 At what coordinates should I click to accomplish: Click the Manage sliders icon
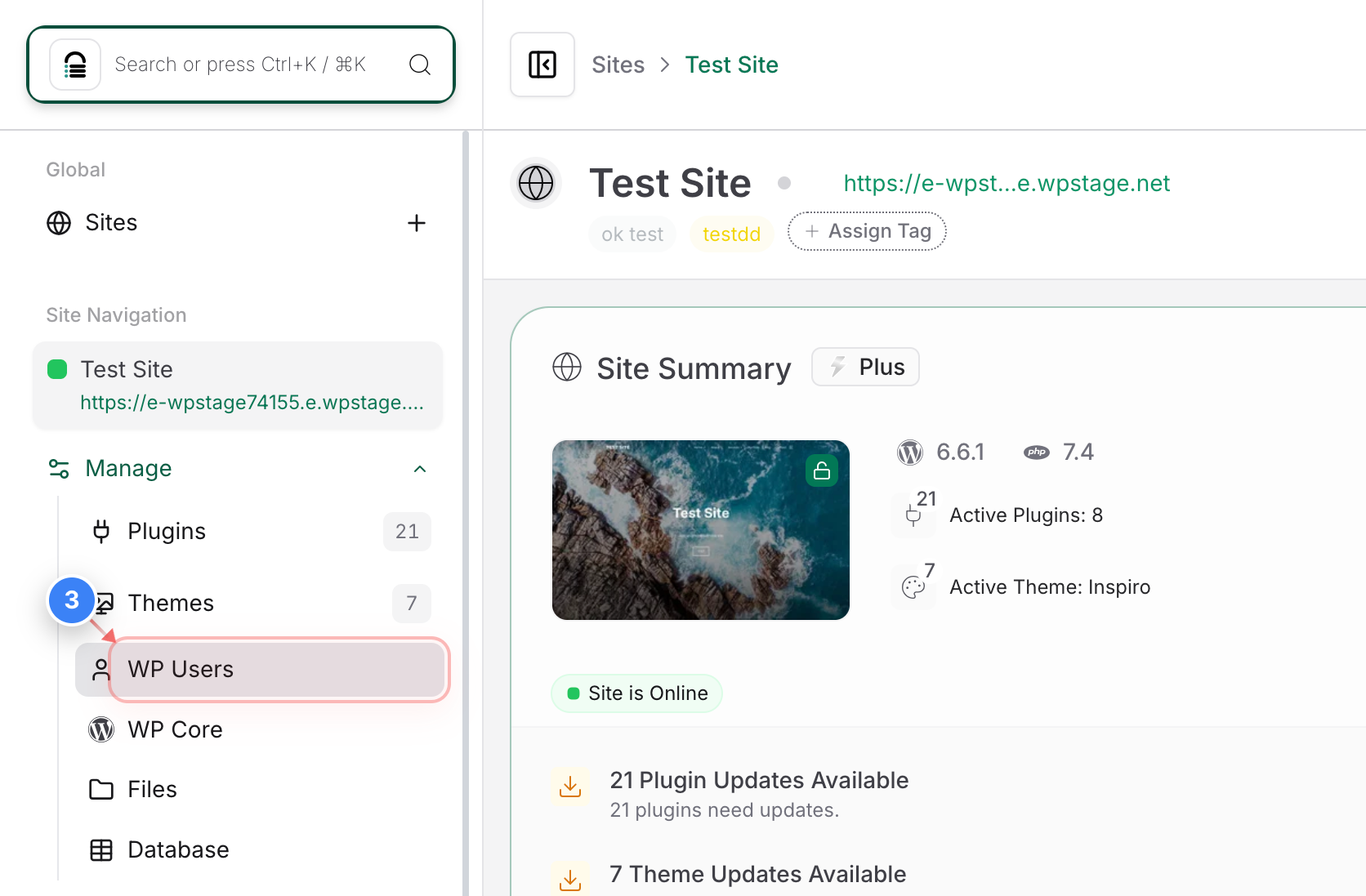(59, 469)
